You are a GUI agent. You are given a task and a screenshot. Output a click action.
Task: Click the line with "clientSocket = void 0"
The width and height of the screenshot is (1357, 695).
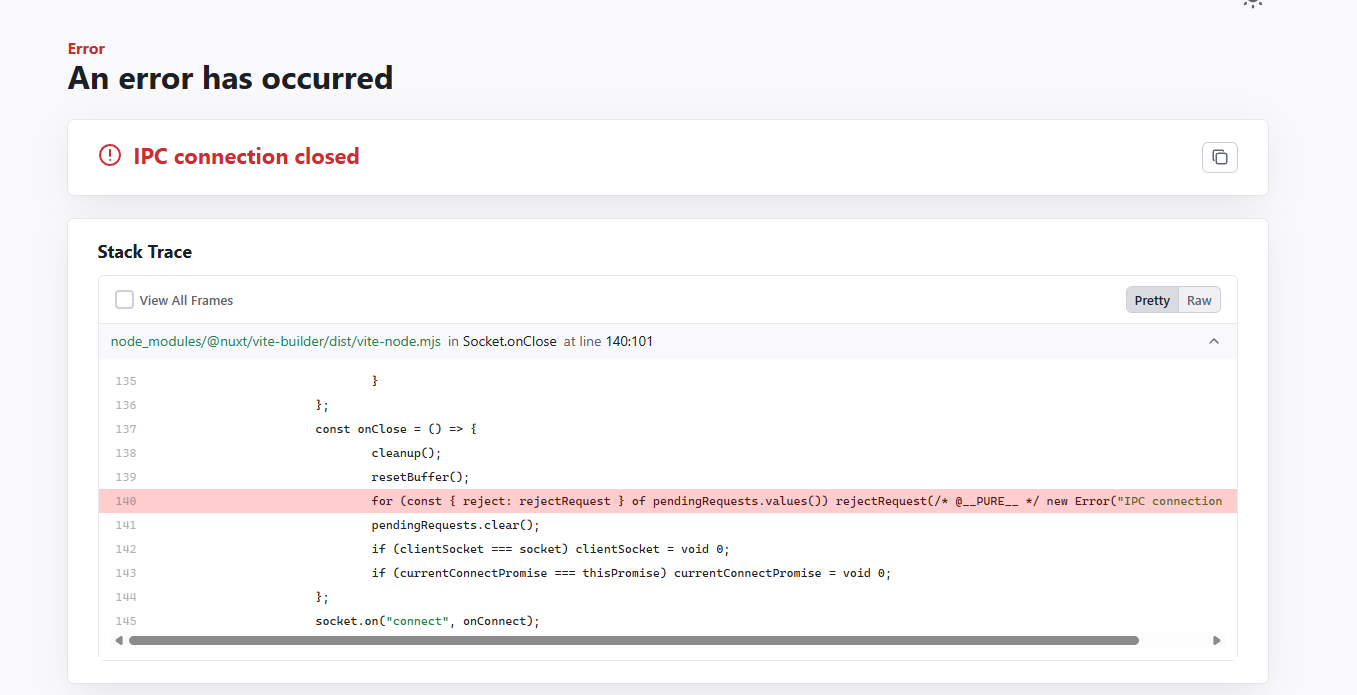tap(551, 549)
